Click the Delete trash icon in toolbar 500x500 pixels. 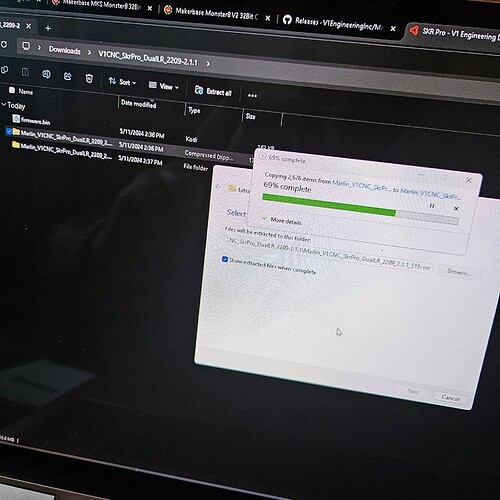89,78
